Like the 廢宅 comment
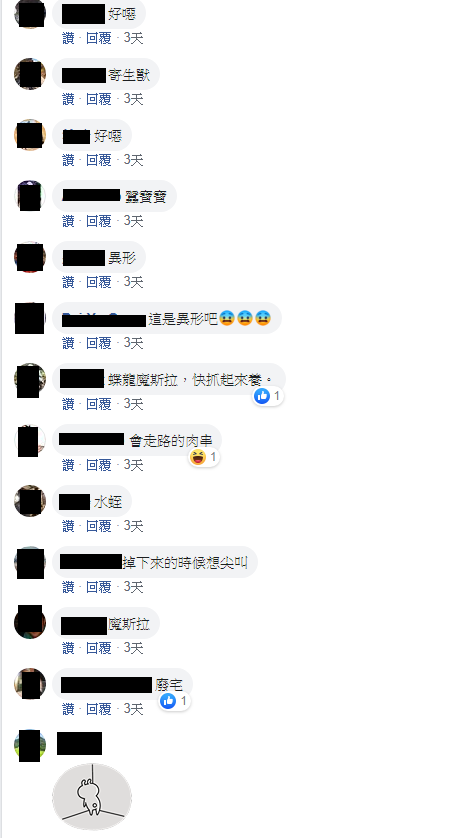 pos(68,709)
